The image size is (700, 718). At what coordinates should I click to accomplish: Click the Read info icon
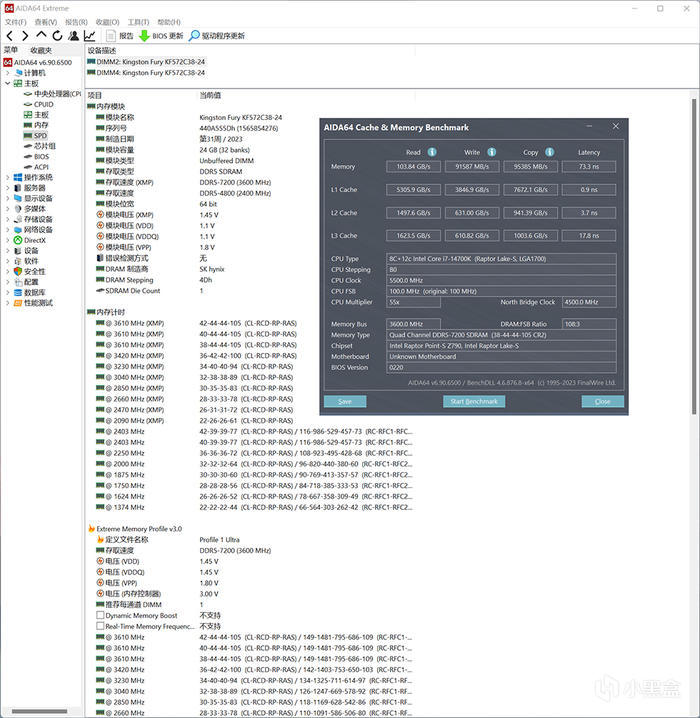tap(432, 152)
